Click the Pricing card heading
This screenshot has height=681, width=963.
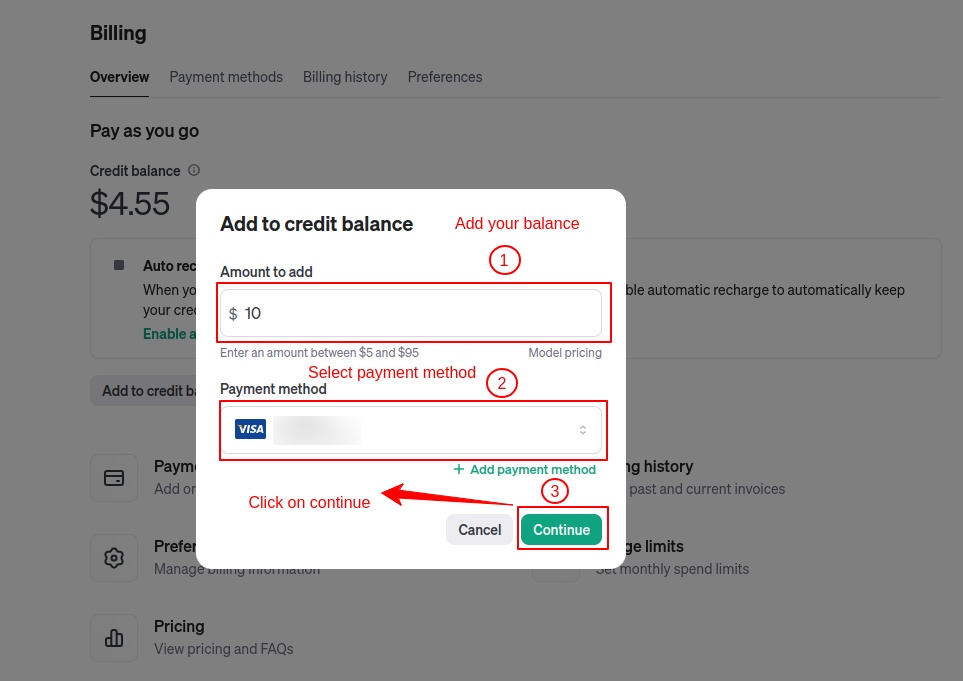(x=179, y=626)
